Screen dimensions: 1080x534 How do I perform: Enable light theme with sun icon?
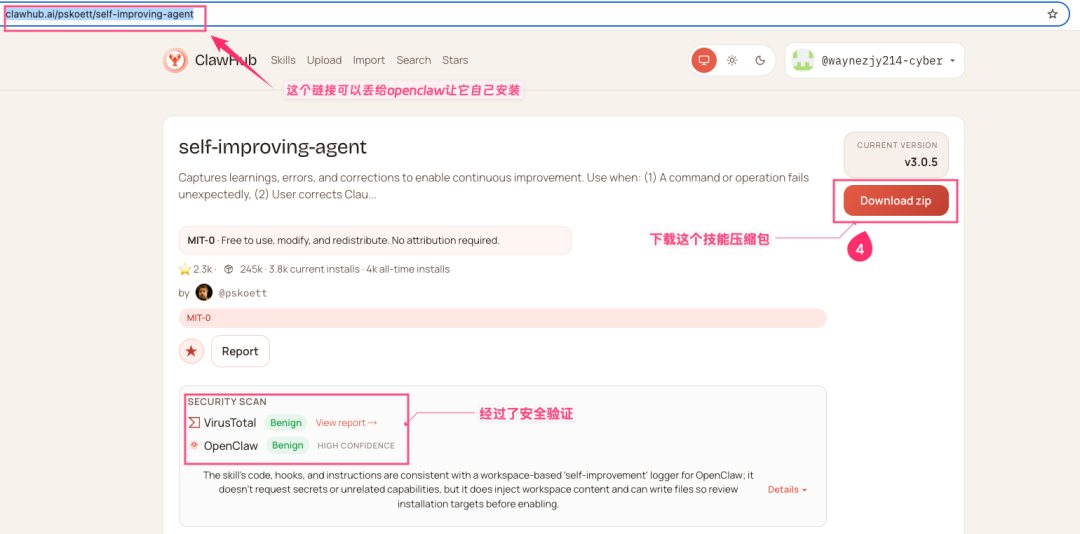(x=732, y=61)
